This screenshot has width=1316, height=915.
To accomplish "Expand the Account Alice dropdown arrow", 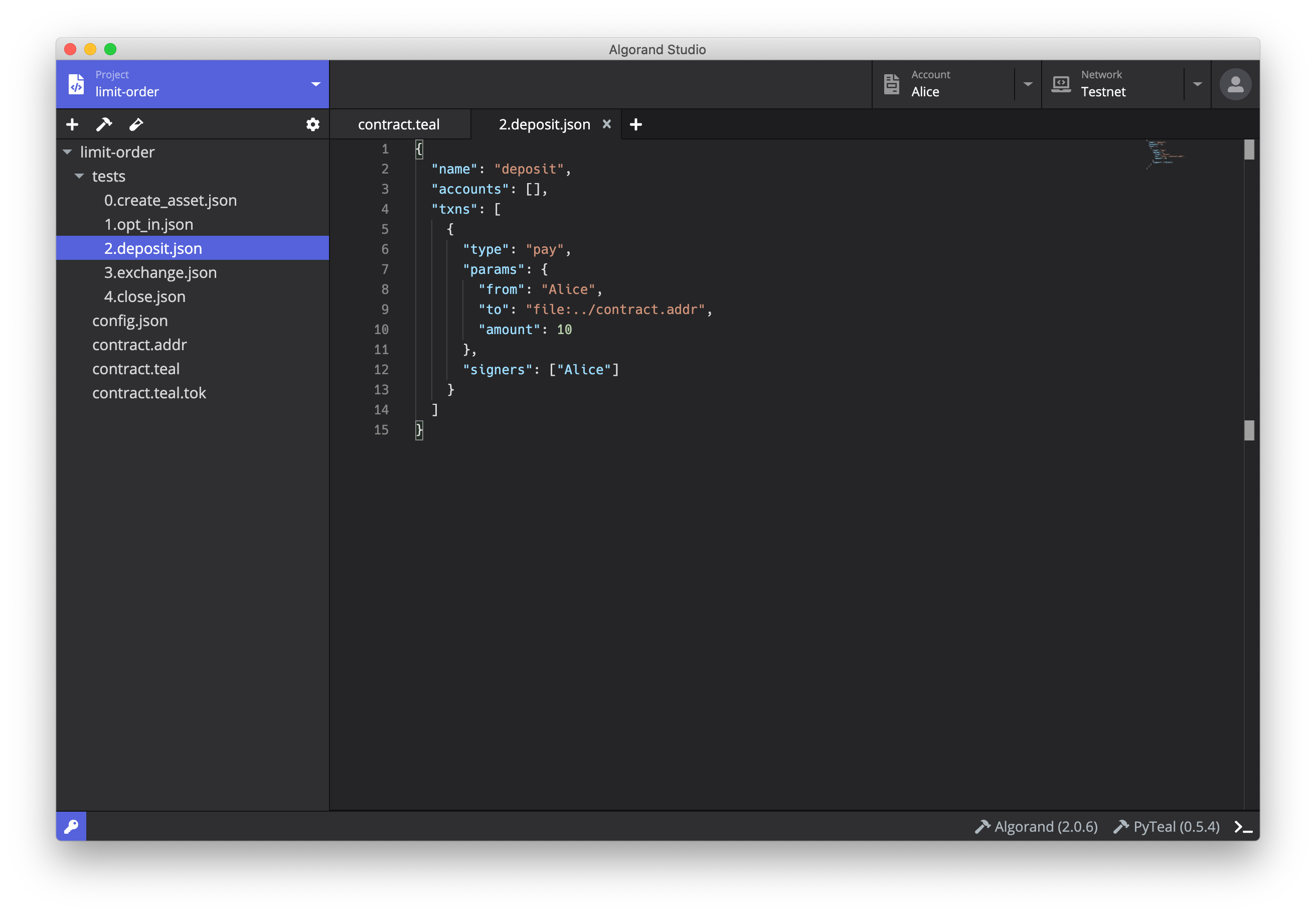I will [1028, 84].
